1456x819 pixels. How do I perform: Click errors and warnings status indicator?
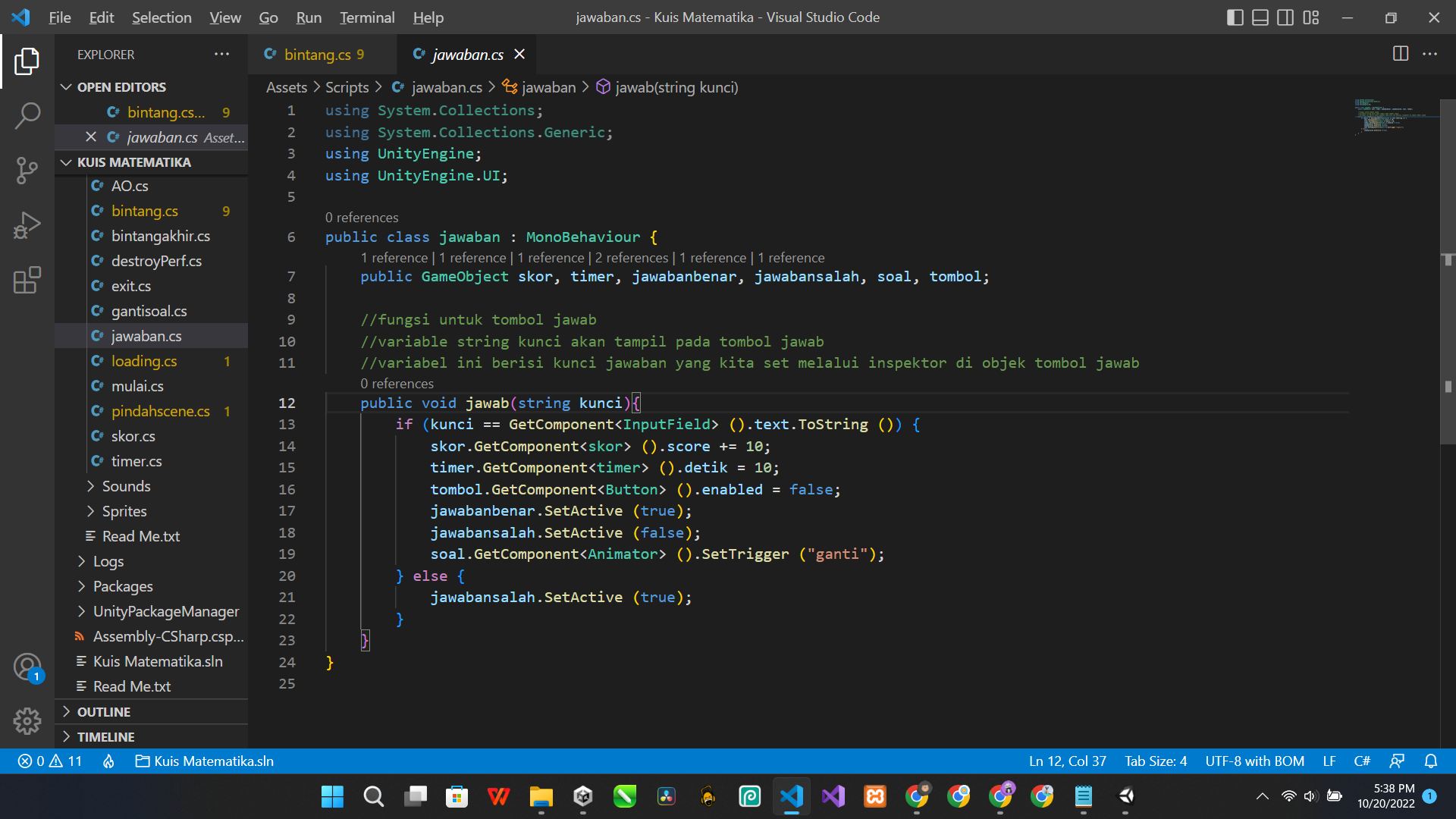(50, 761)
